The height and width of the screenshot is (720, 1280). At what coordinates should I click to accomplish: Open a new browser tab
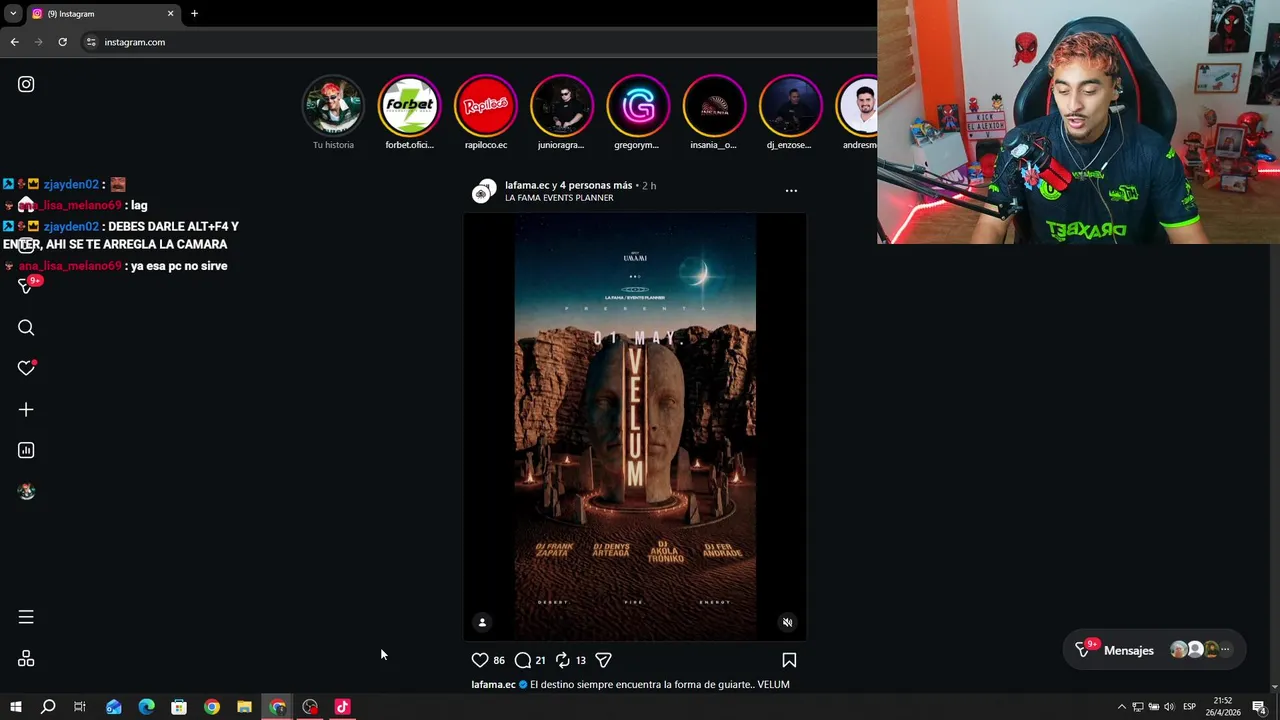[194, 14]
